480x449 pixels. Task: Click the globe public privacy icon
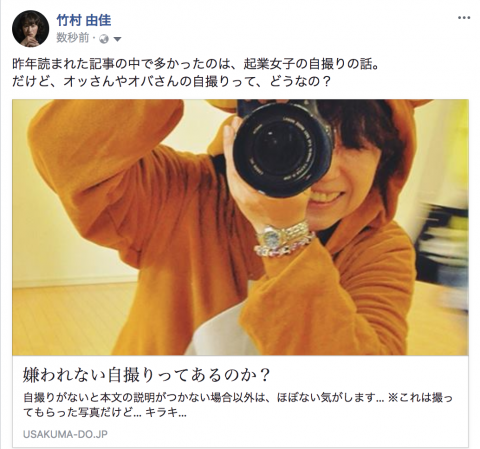(104, 39)
